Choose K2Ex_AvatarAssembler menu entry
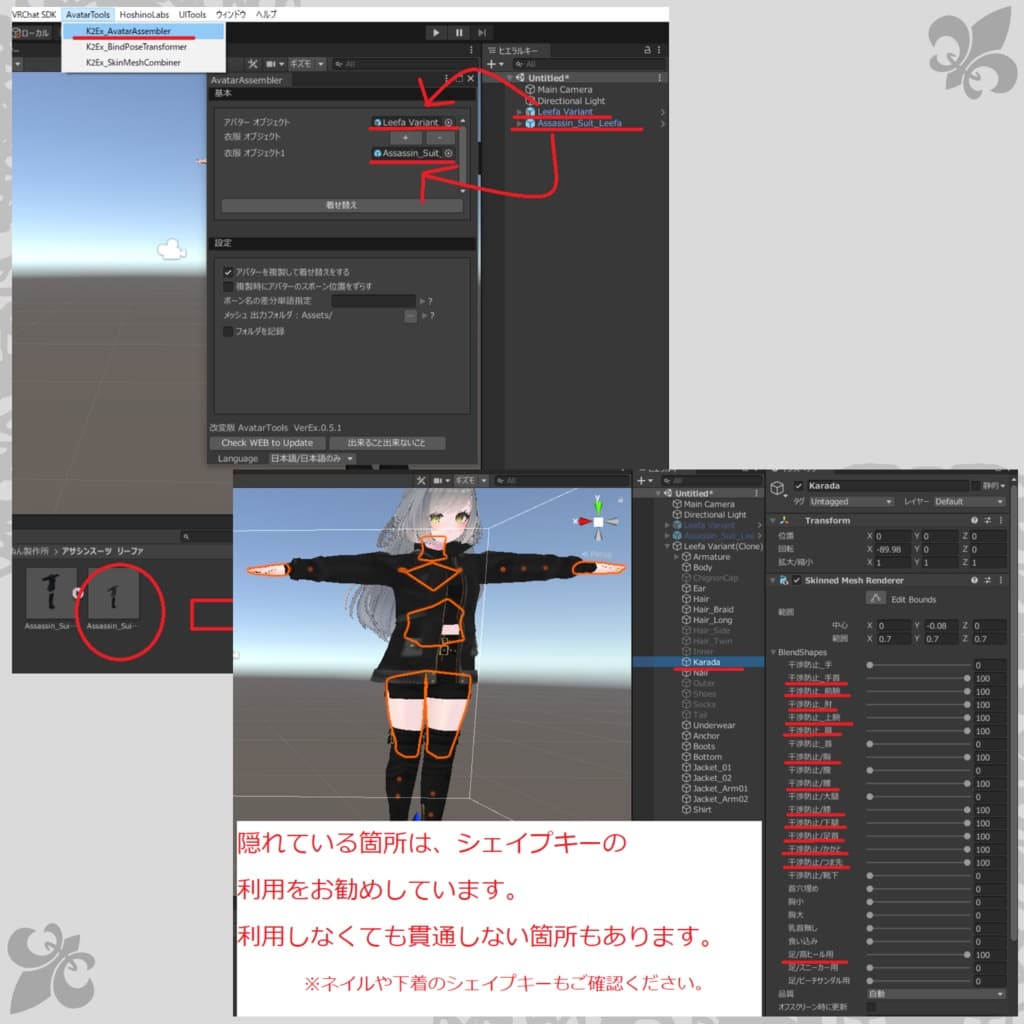 point(143,31)
